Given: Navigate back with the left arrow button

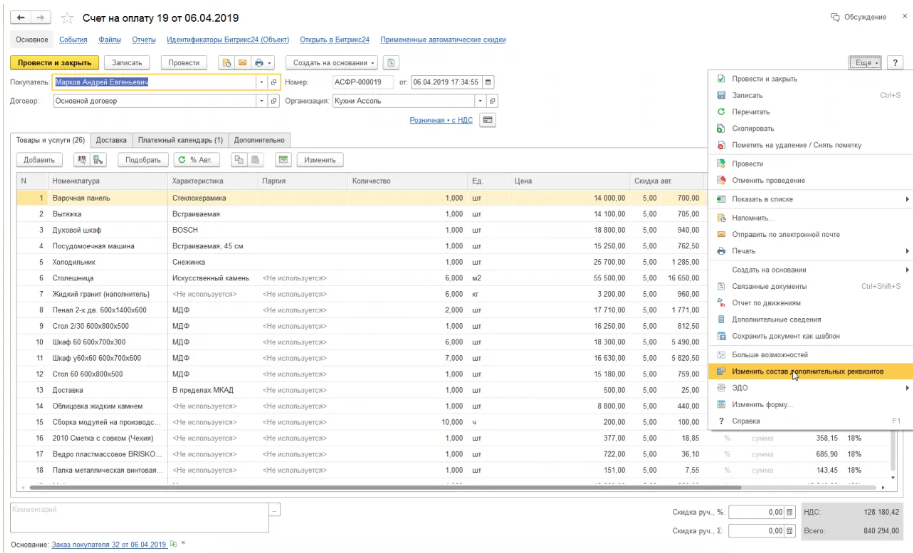Looking at the screenshot, I should tap(21, 18).
